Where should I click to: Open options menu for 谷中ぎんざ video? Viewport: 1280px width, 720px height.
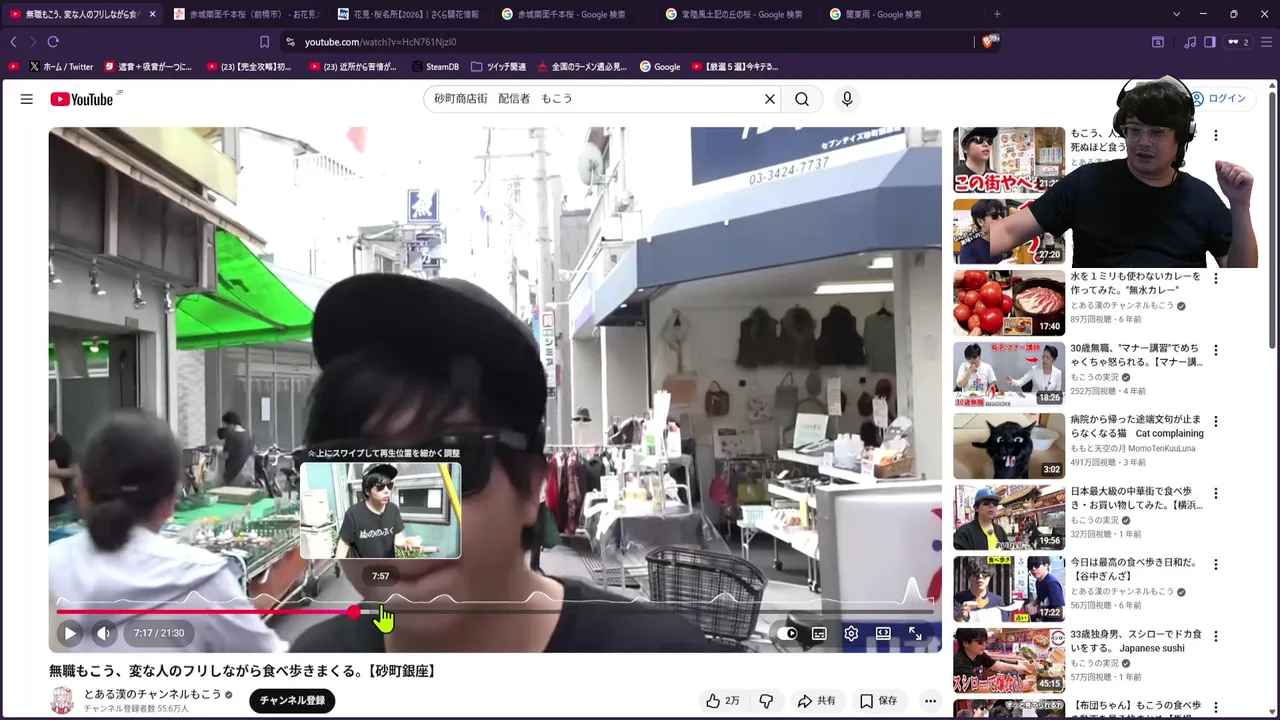[x=1216, y=565]
